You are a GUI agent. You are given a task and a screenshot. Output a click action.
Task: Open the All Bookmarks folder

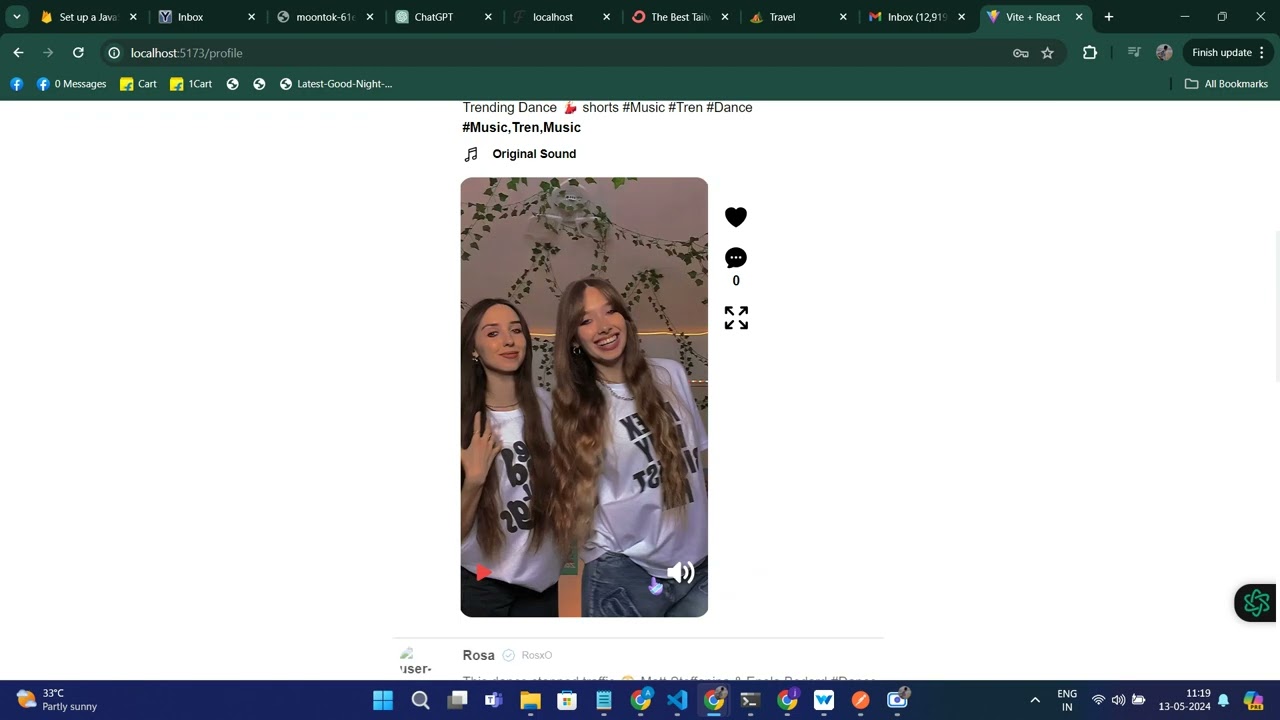(x=1226, y=84)
